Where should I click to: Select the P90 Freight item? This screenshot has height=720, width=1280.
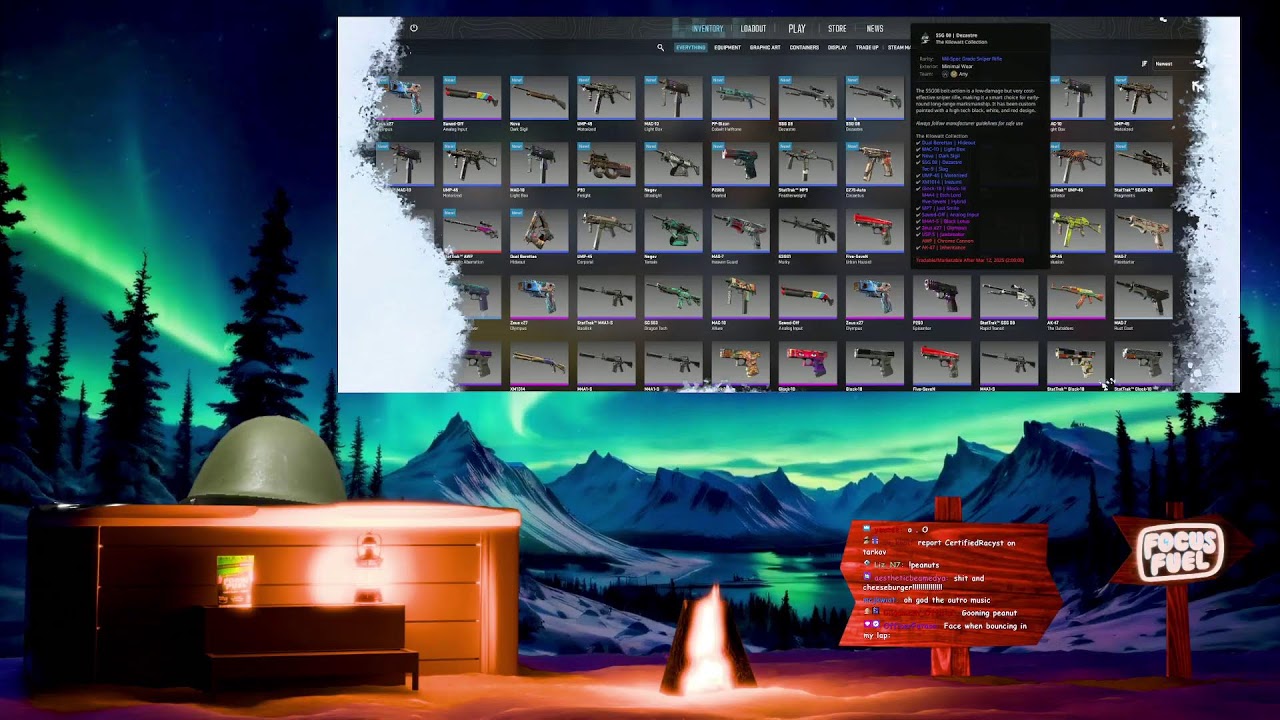(606, 170)
